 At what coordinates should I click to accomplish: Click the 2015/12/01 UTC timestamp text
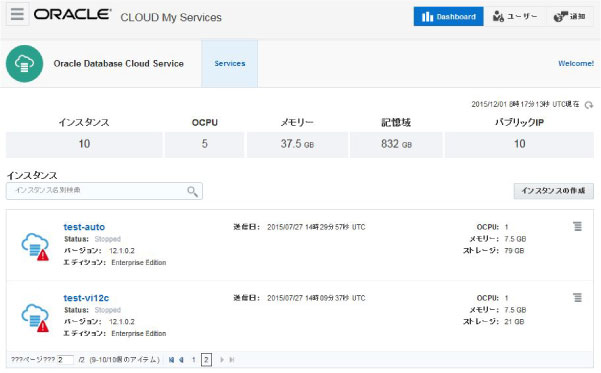click(x=525, y=104)
